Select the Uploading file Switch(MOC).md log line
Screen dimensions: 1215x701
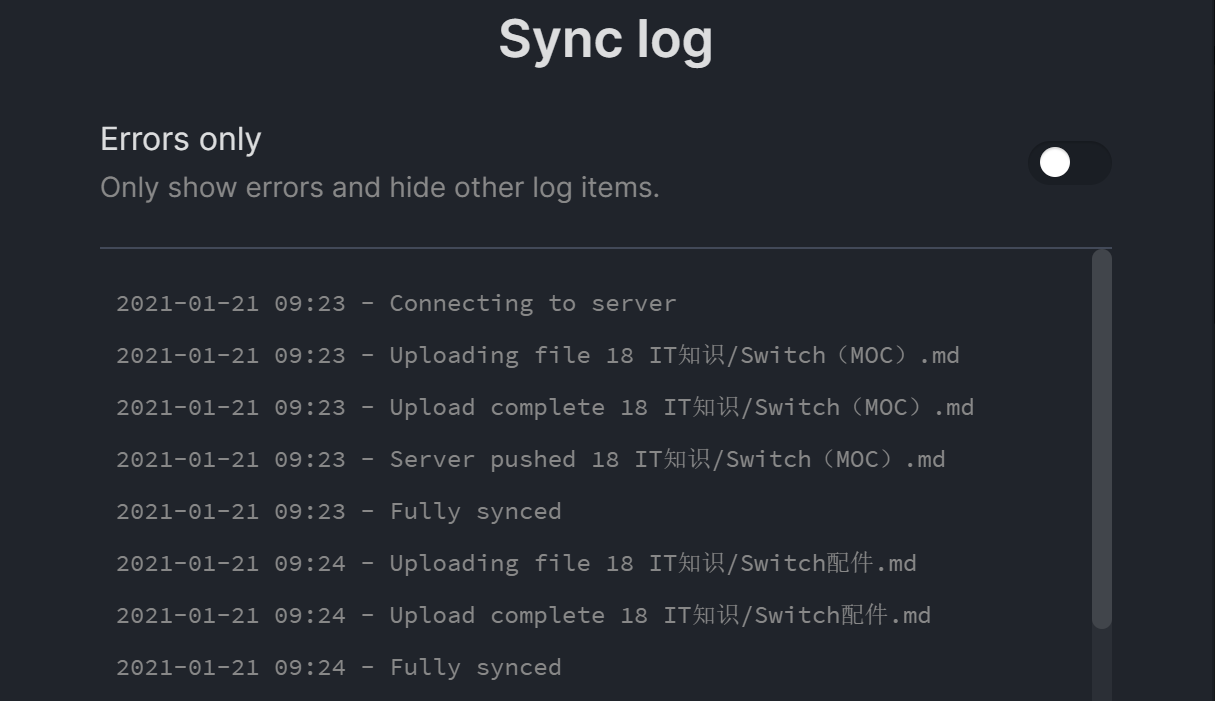click(x=538, y=355)
